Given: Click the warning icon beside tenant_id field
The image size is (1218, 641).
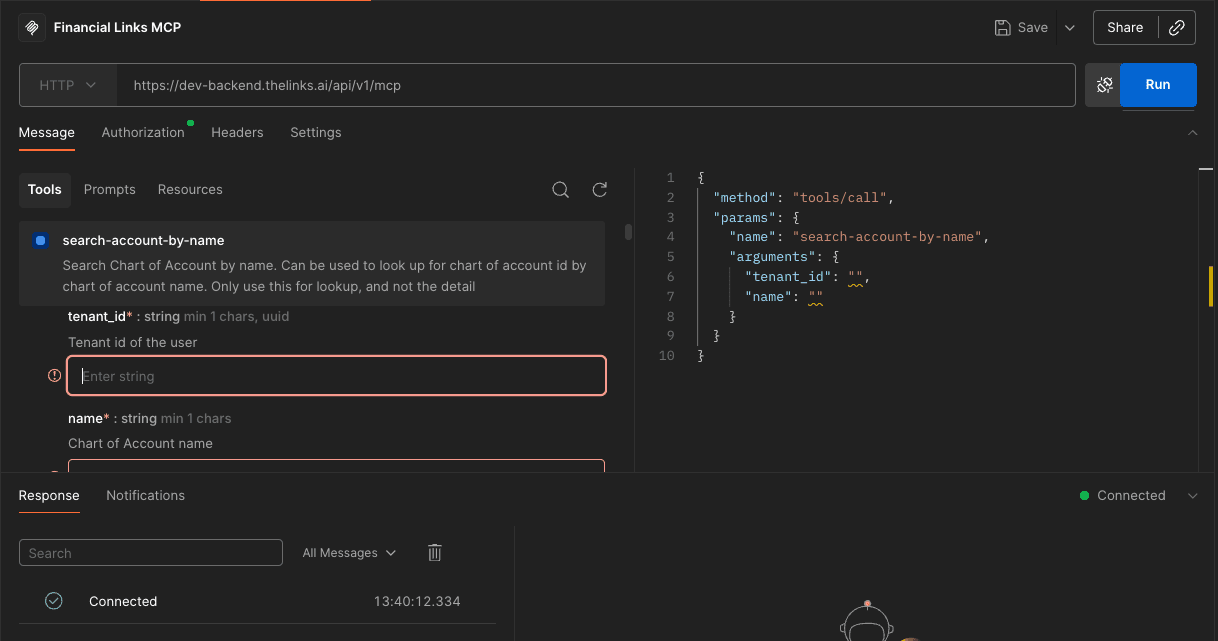Looking at the screenshot, I should (53, 375).
